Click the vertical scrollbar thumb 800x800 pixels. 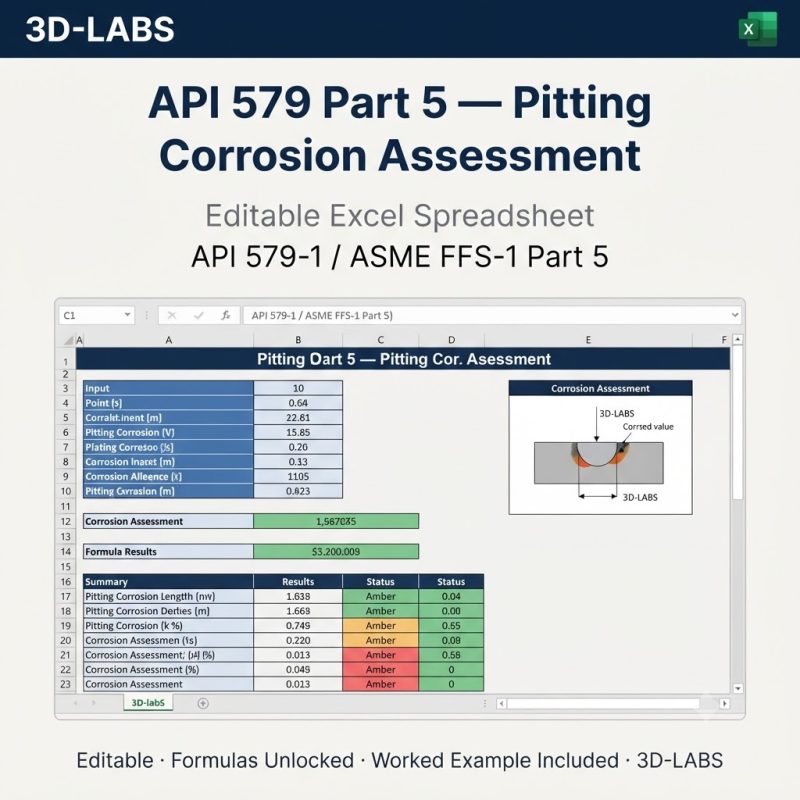pos(738,423)
